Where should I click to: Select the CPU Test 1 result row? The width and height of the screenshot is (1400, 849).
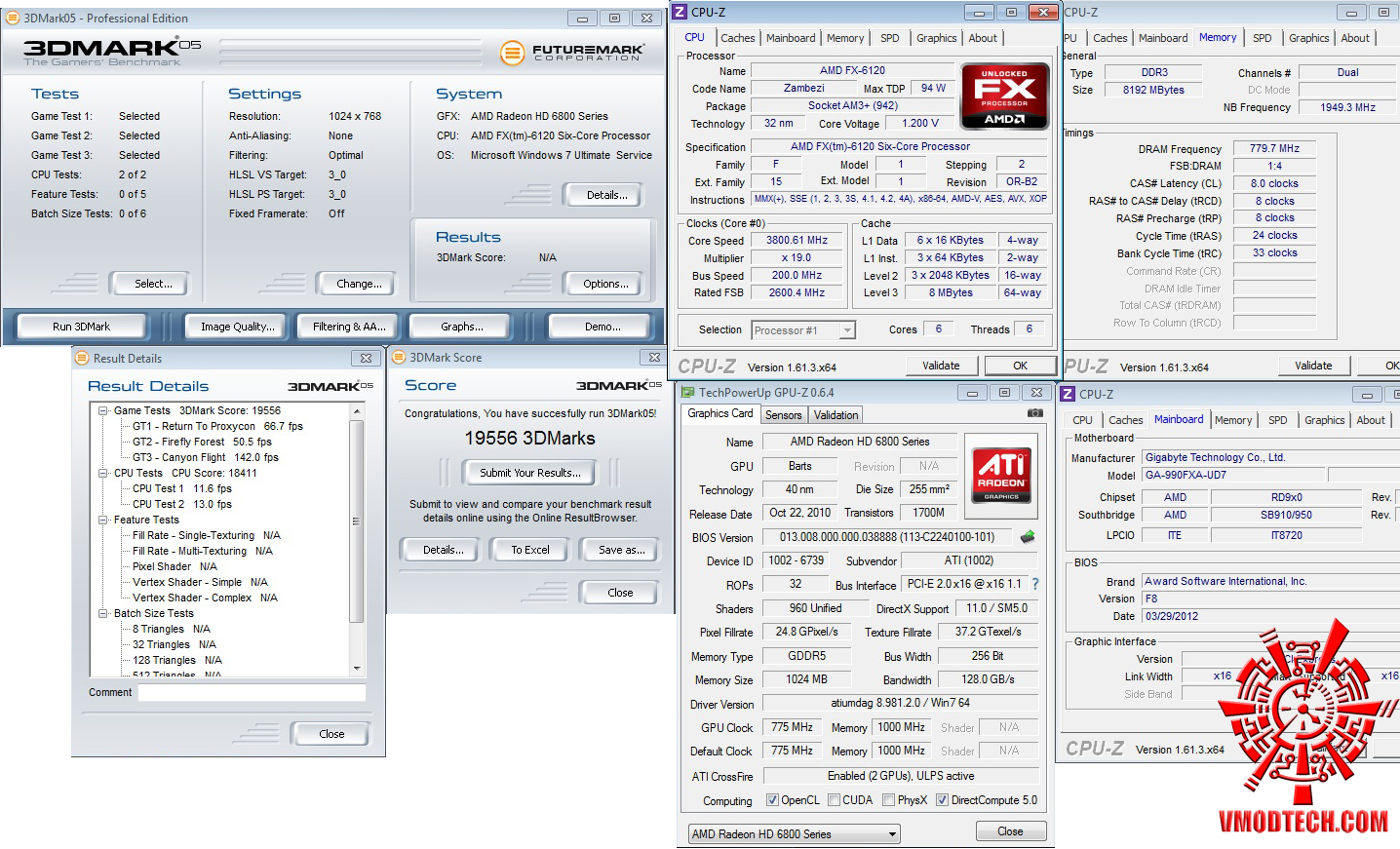pyautogui.click(x=181, y=488)
